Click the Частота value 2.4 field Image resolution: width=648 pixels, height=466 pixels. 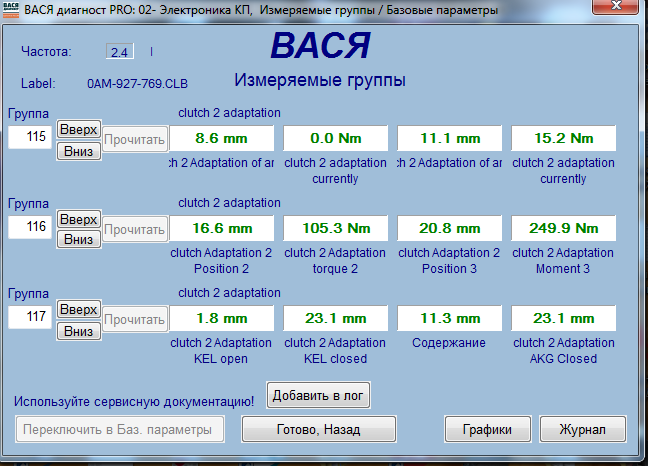click(x=119, y=52)
